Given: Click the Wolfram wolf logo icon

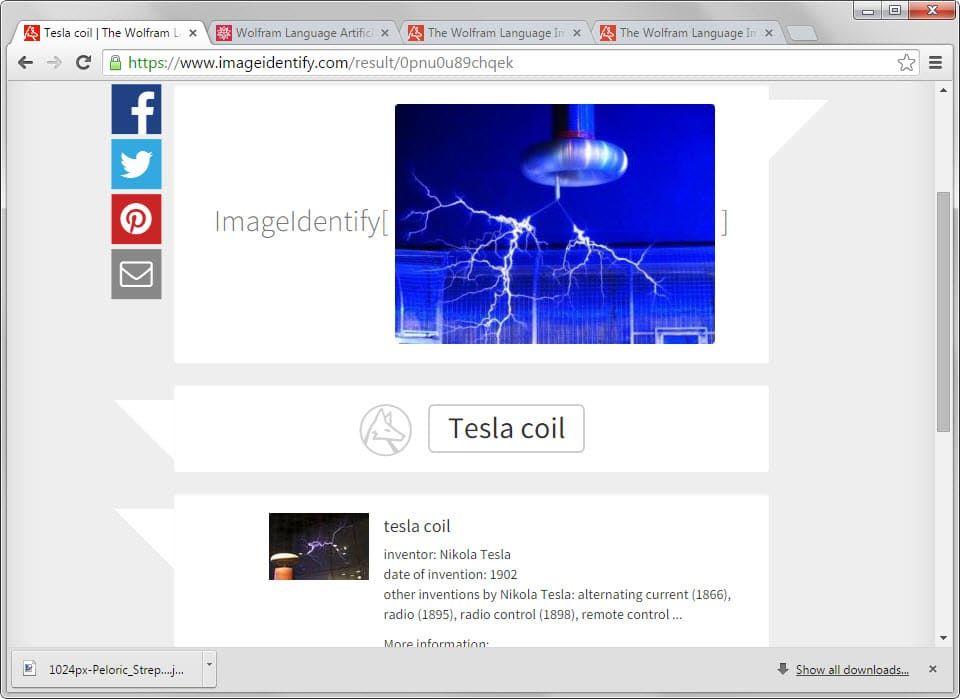Looking at the screenshot, I should click(386, 430).
